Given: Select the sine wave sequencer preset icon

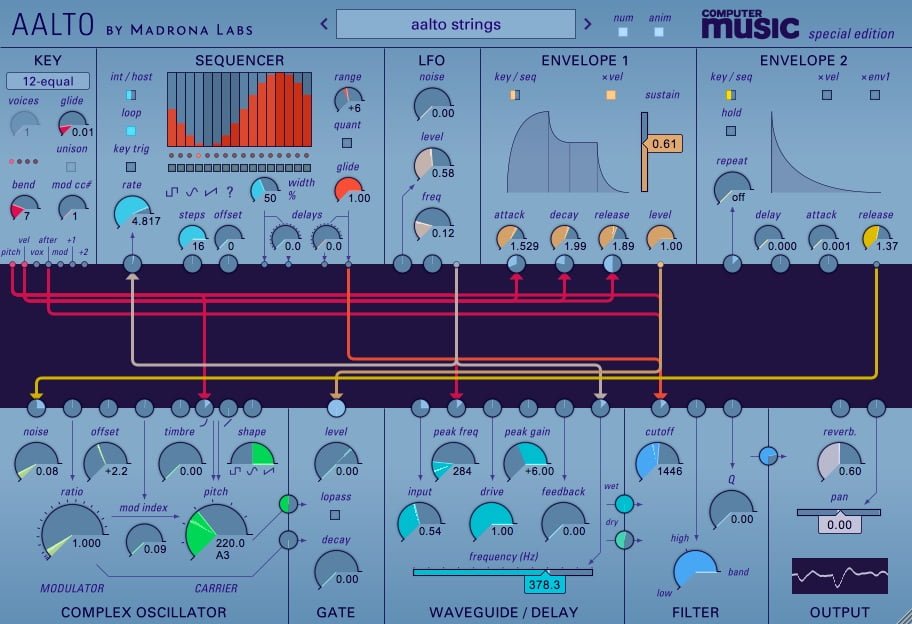Looking at the screenshot, I should (x=191, y=191).
